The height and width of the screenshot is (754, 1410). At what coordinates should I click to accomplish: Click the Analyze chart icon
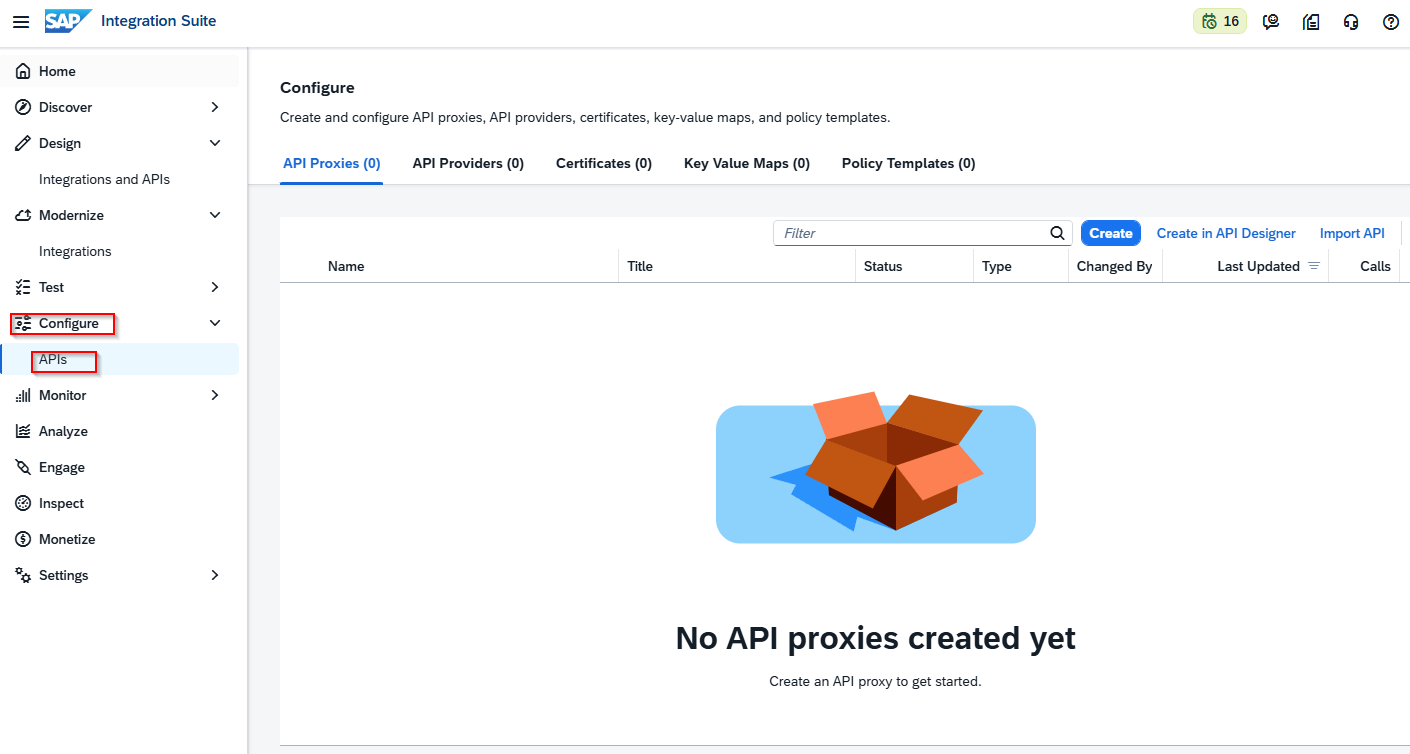(23, 431)
